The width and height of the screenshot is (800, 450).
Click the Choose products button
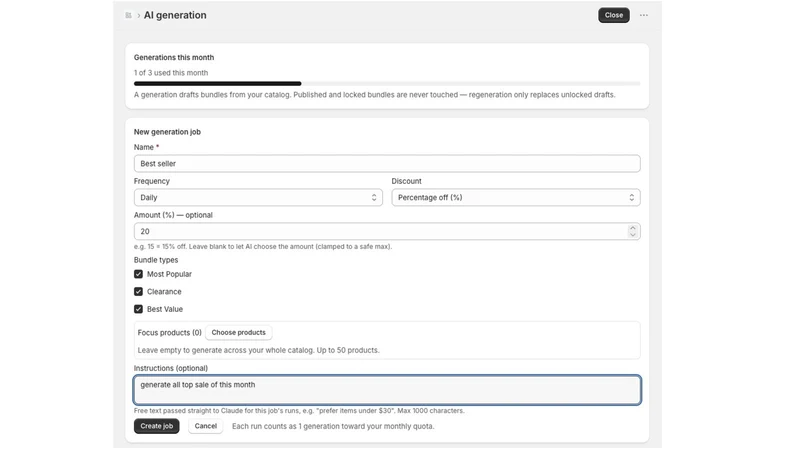(x=238, y=333)
